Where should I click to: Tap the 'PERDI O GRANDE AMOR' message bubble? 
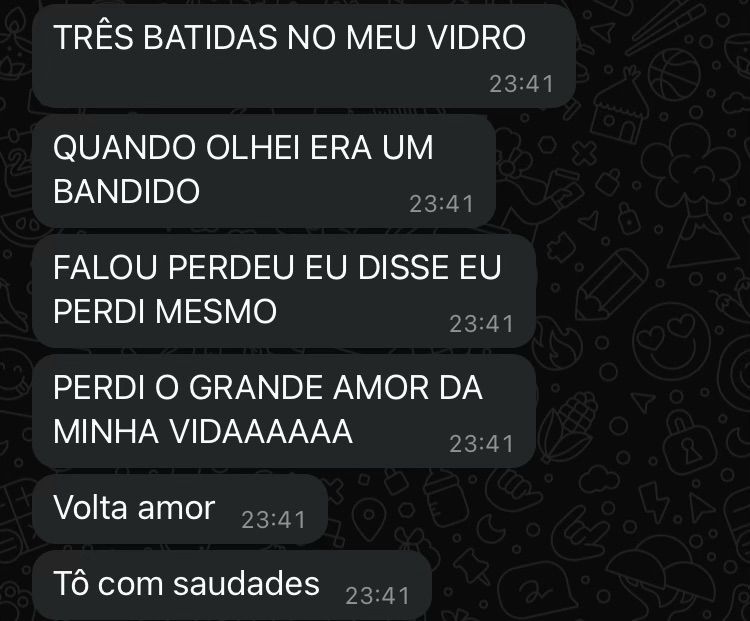click(x=284, y=411)
